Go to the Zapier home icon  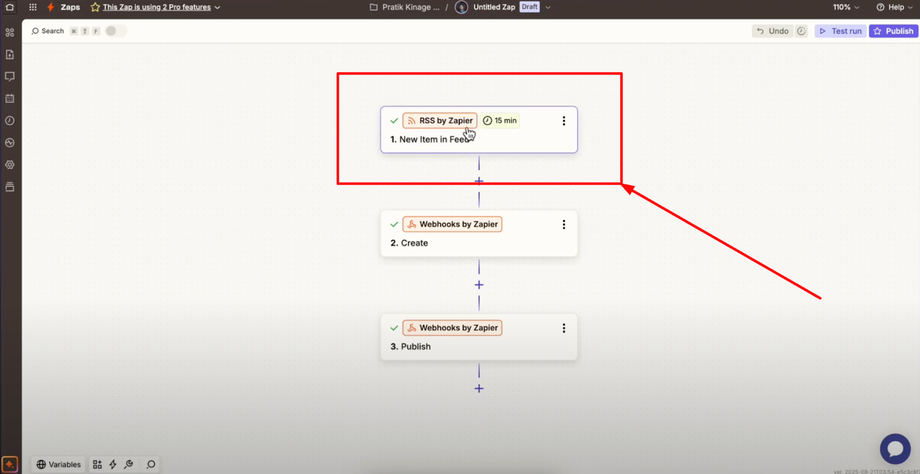tap(9, 8)
